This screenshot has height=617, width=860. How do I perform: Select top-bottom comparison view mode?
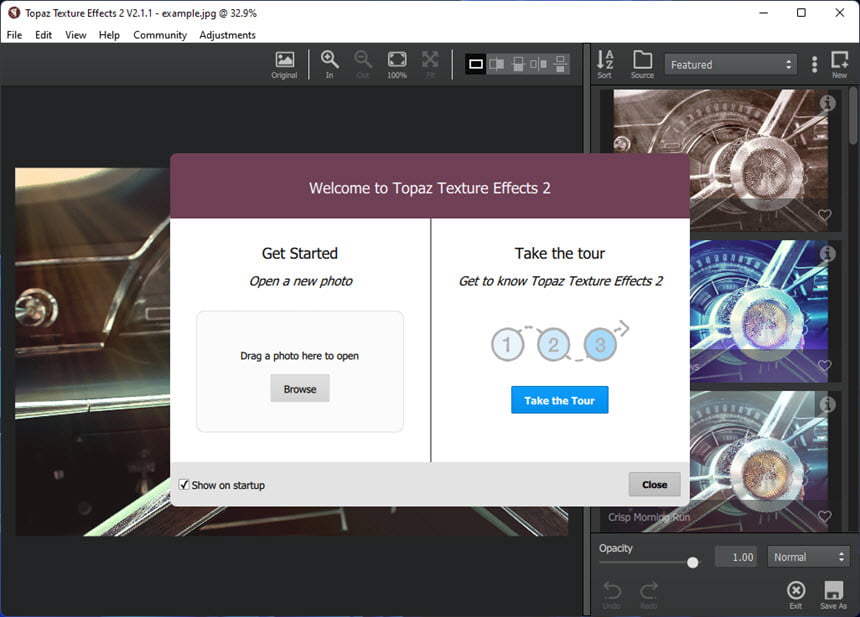coord(560,64)
